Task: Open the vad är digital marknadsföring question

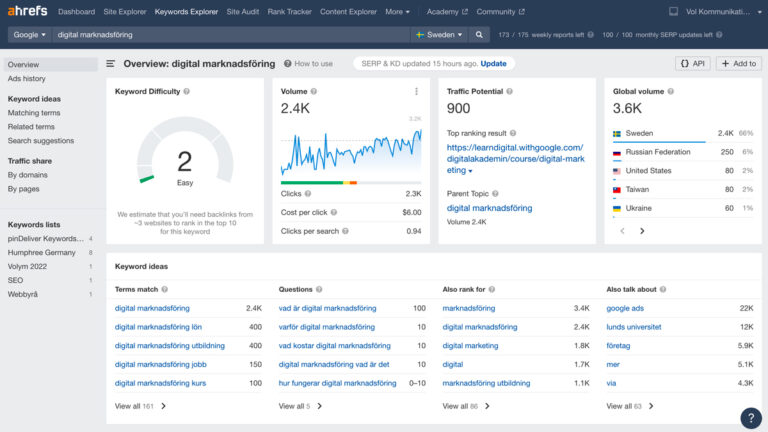Action: pyautogui.click(x=327, y=309)
